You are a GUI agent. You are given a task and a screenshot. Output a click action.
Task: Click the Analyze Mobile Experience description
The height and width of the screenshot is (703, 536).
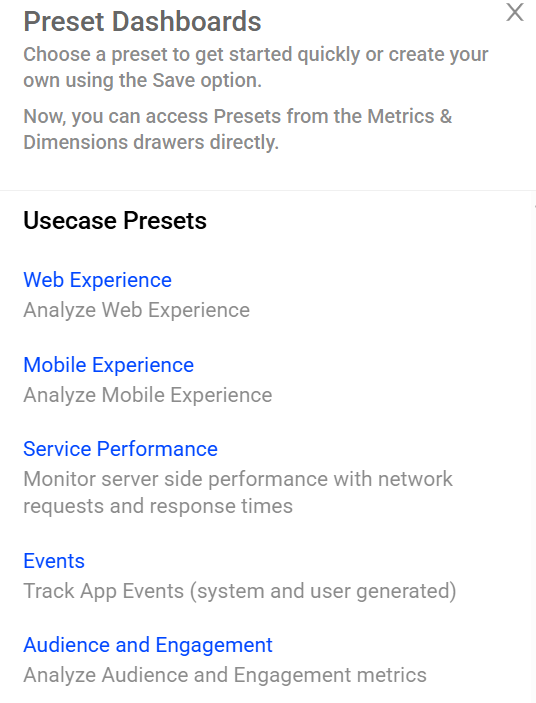pos(147,395)
